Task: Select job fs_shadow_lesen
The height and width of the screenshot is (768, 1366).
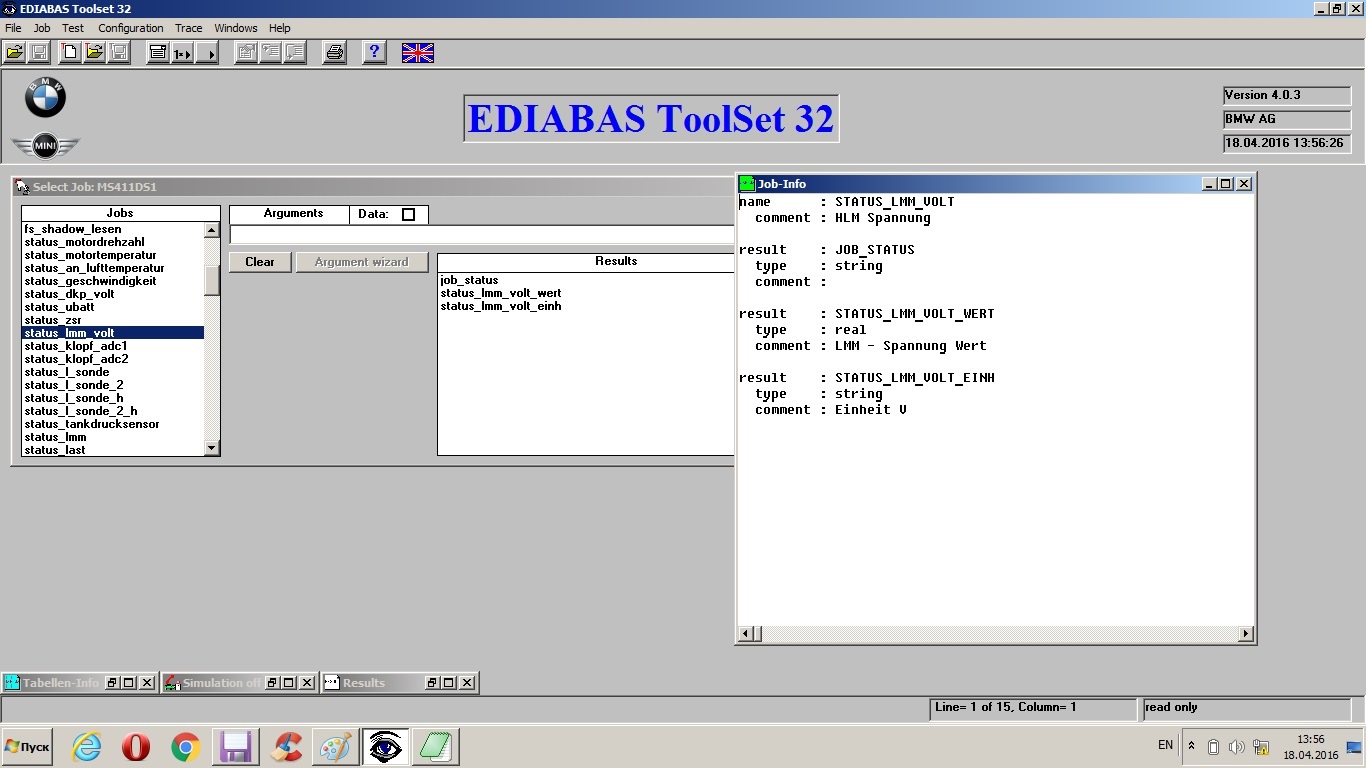Action: [x=73, y=229]
